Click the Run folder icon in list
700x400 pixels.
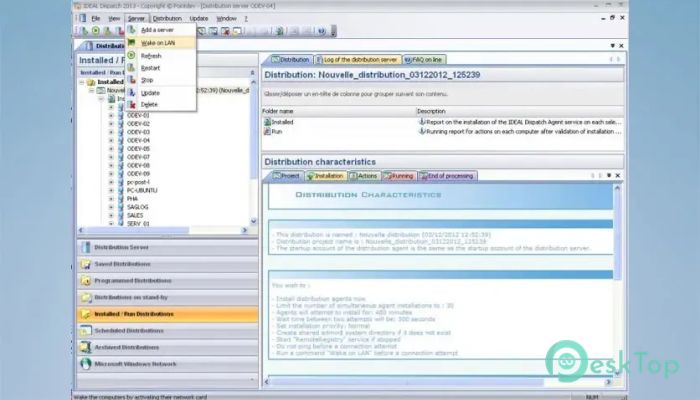pyautogui.click(x=267, y=132)
